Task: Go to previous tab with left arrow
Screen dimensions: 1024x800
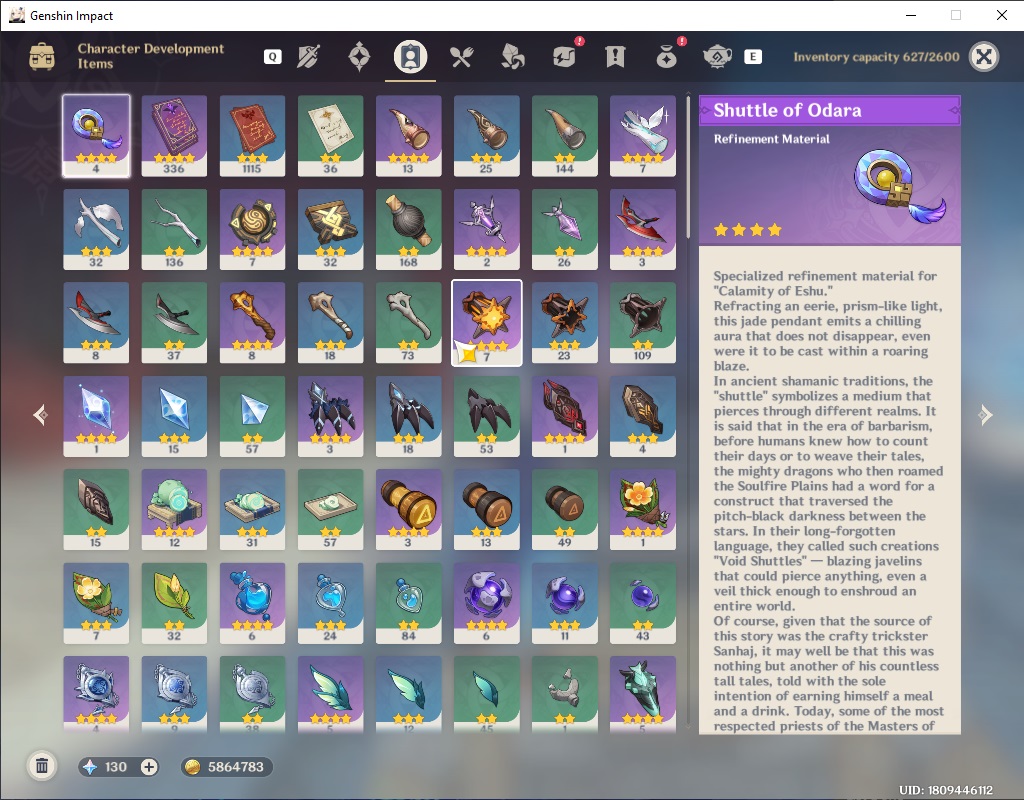Action: coord(40,415)
